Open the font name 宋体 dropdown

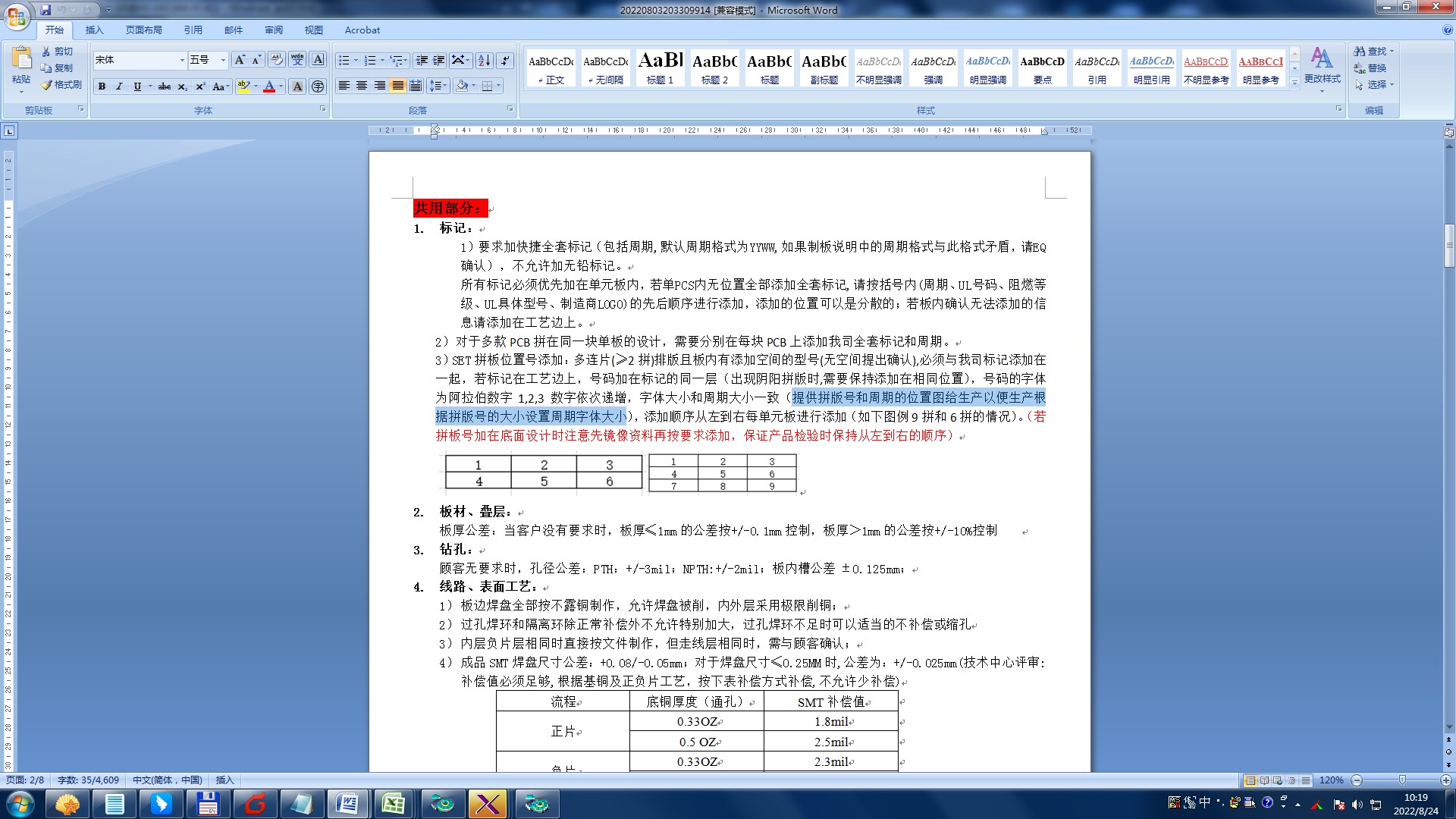(182, 60)
